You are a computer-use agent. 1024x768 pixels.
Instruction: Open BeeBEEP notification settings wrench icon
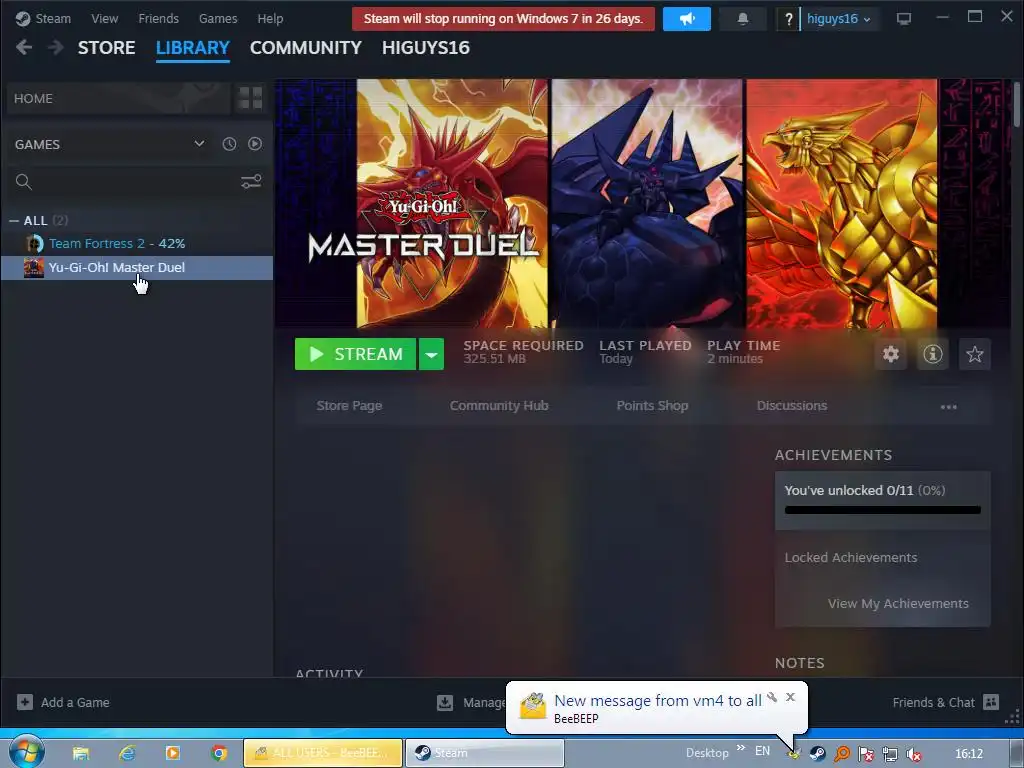pos(772,697)
